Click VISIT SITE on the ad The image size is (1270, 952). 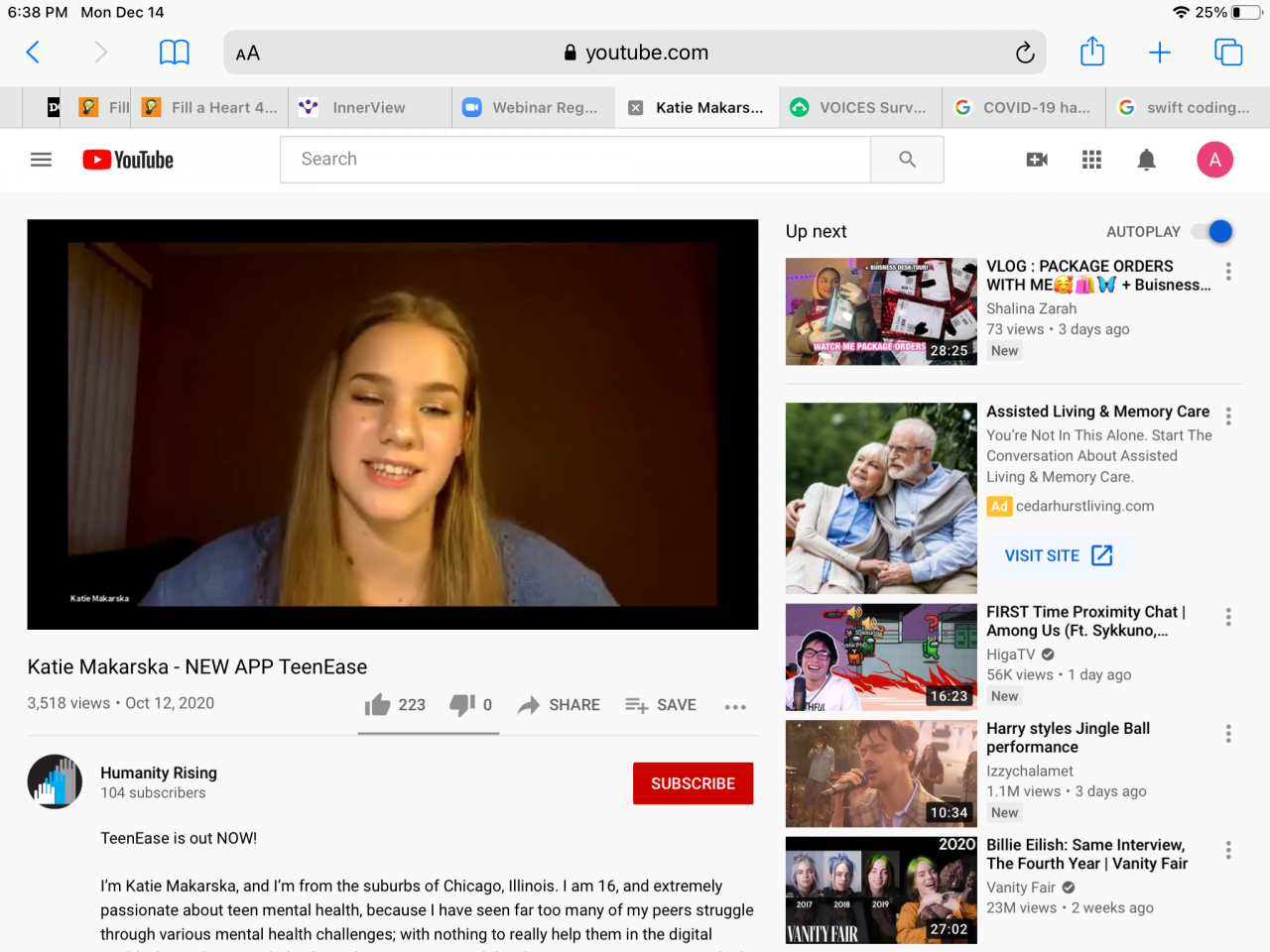[1059, 555]
